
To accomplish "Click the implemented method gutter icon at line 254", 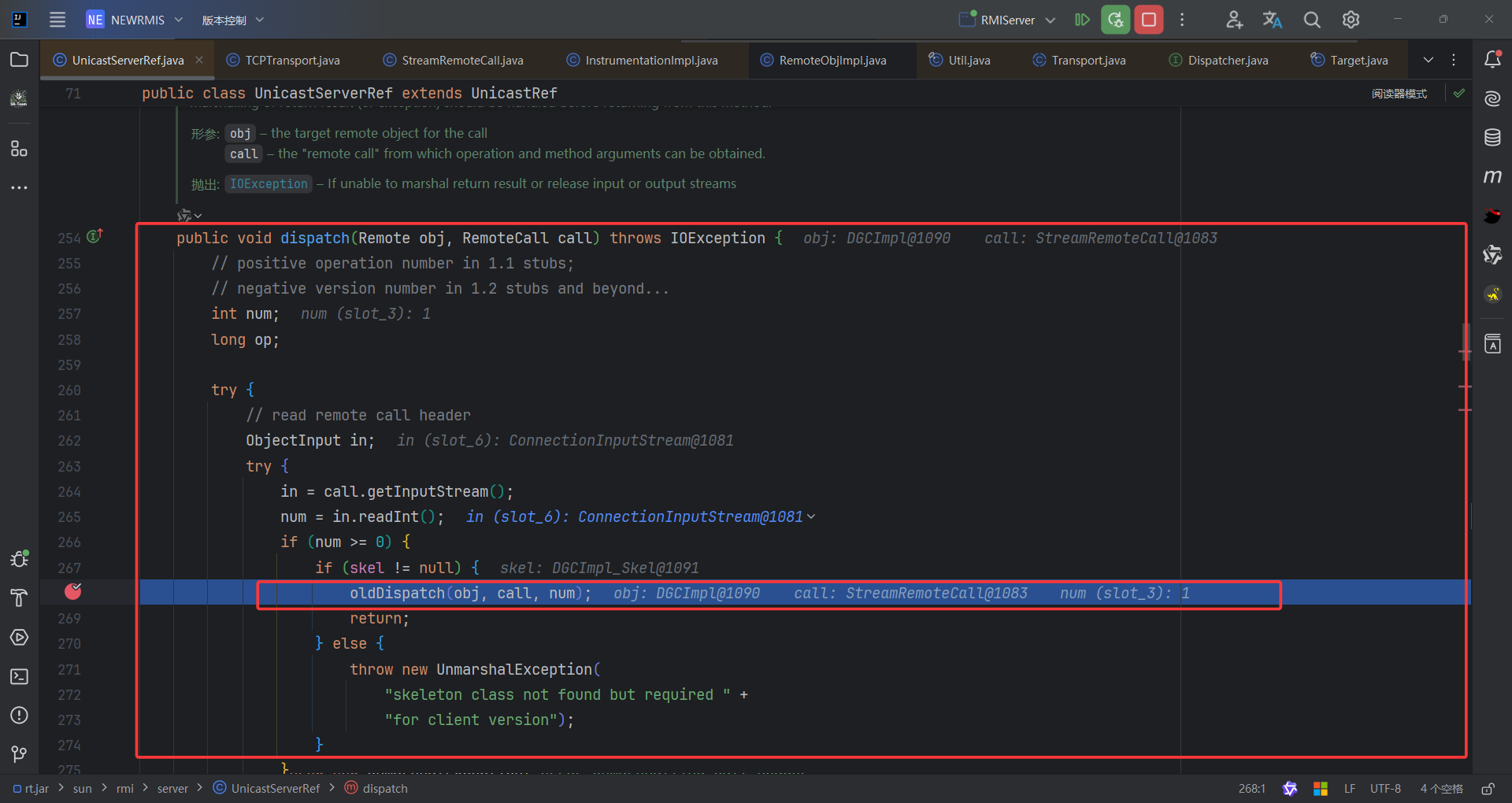I will point(94,235).
